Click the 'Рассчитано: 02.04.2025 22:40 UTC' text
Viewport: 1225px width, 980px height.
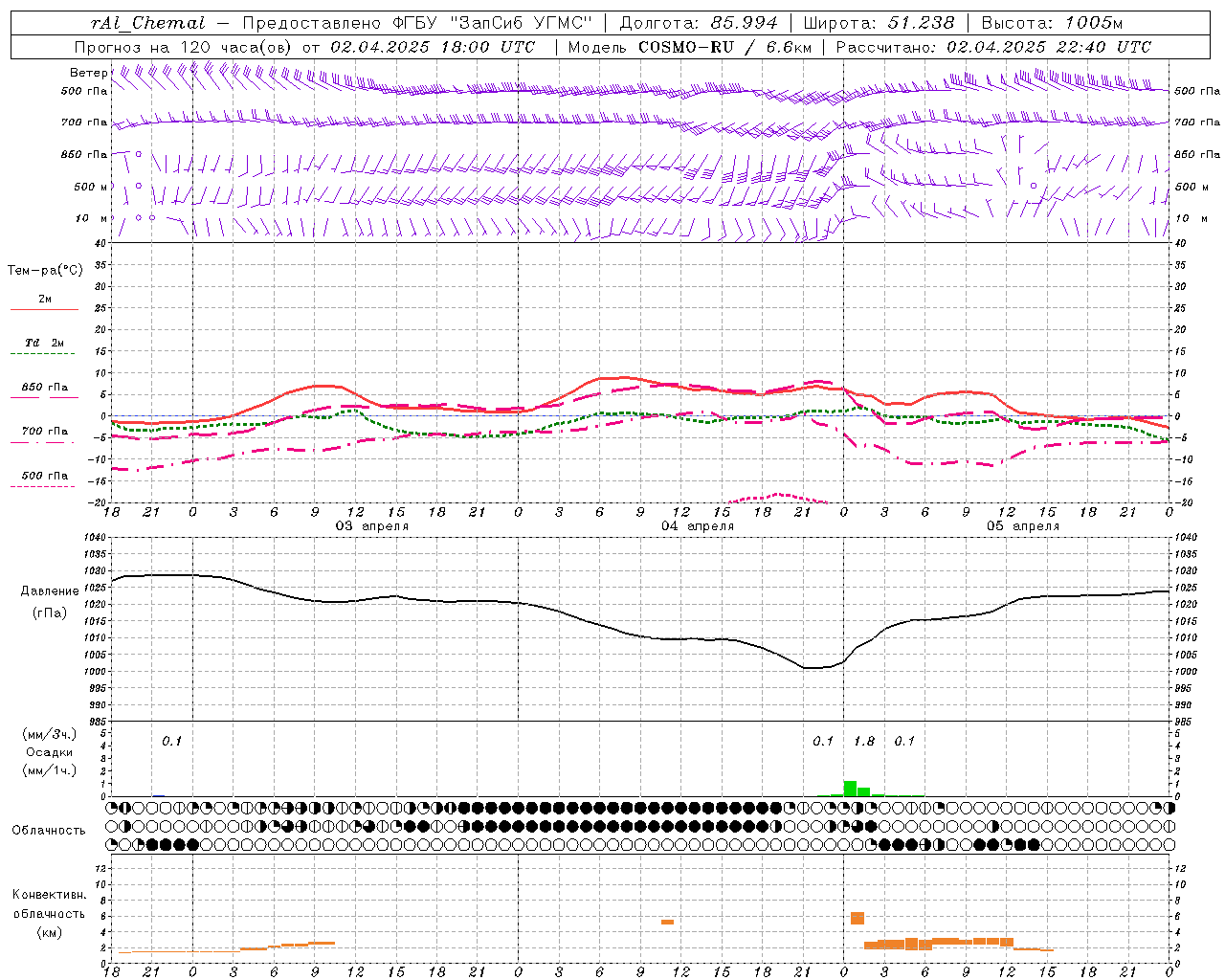(x=993, y=47)
